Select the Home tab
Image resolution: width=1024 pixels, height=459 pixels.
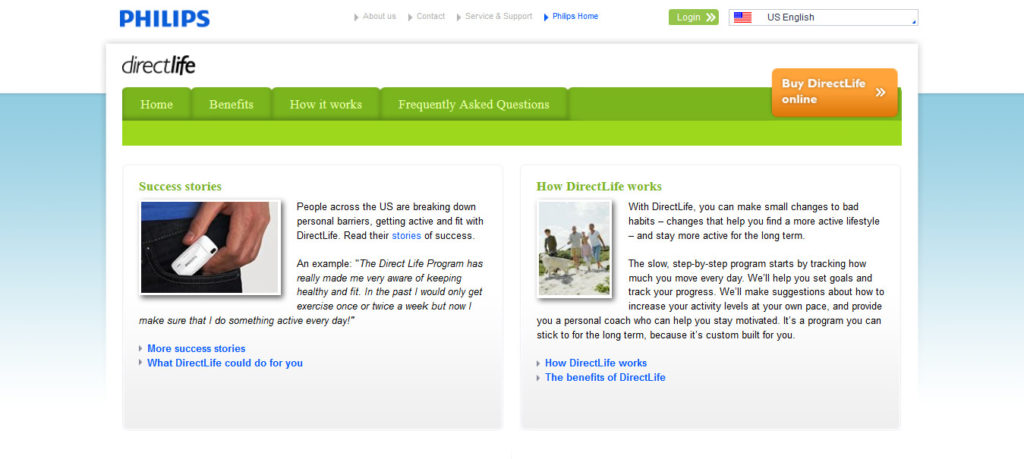point(157,104)
